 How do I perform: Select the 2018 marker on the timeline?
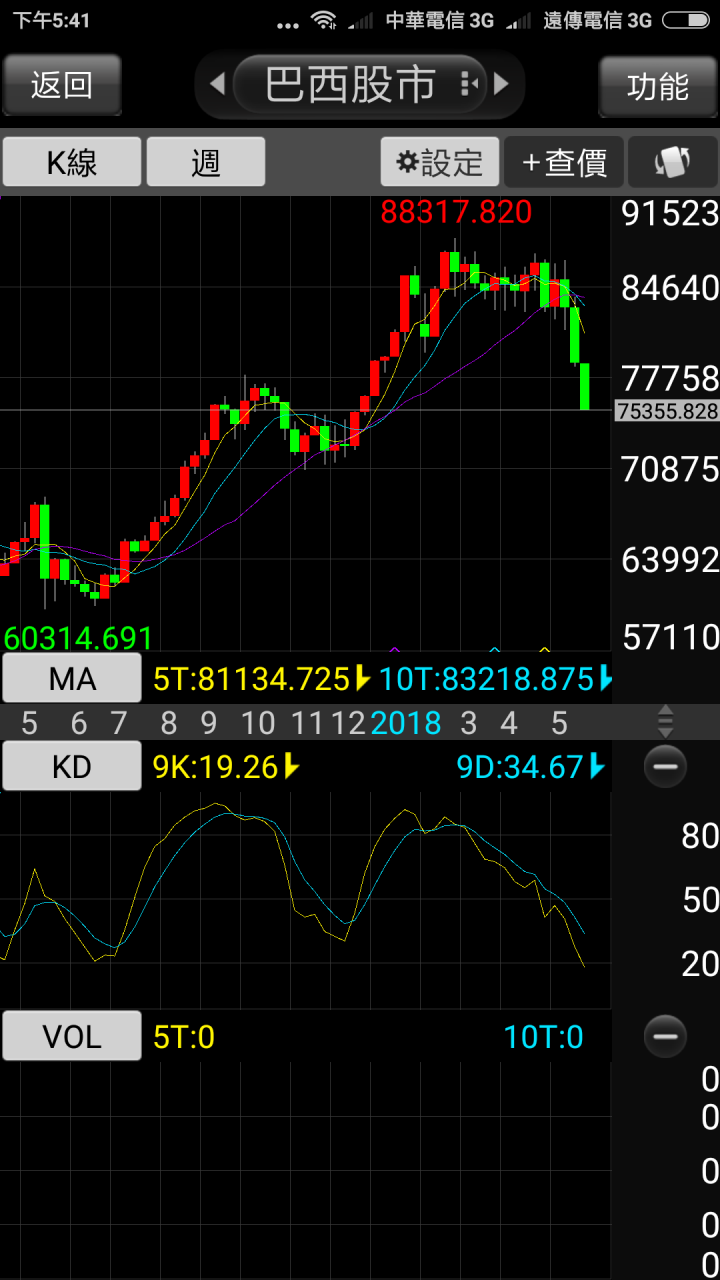pos(406,723)
